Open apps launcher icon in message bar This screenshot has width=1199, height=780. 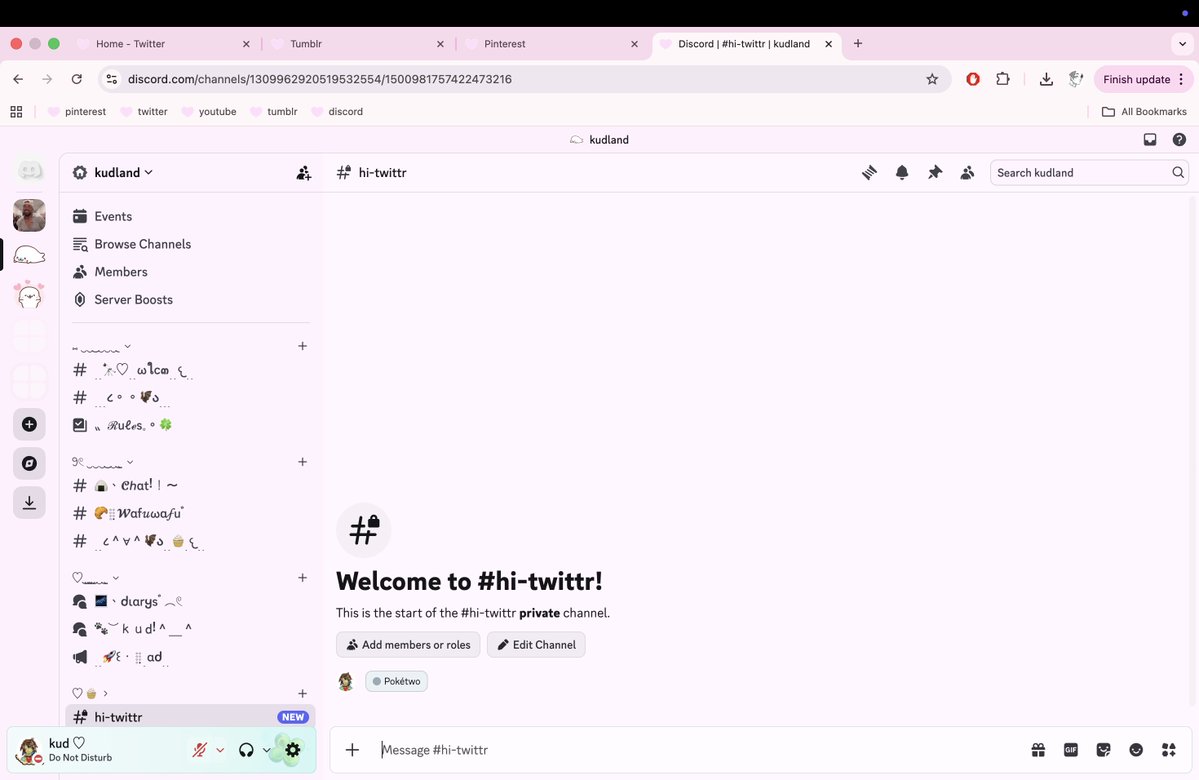tap(1169, 750)
